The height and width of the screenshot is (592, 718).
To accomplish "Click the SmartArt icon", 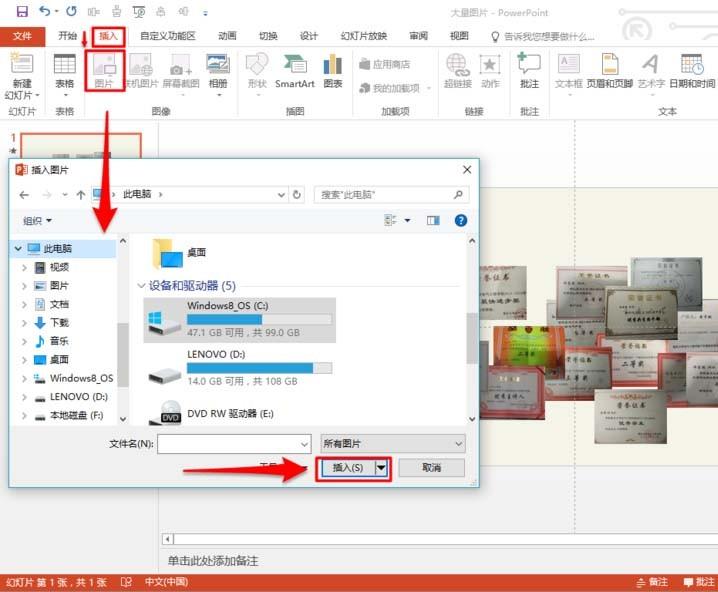I will point(294,70).
